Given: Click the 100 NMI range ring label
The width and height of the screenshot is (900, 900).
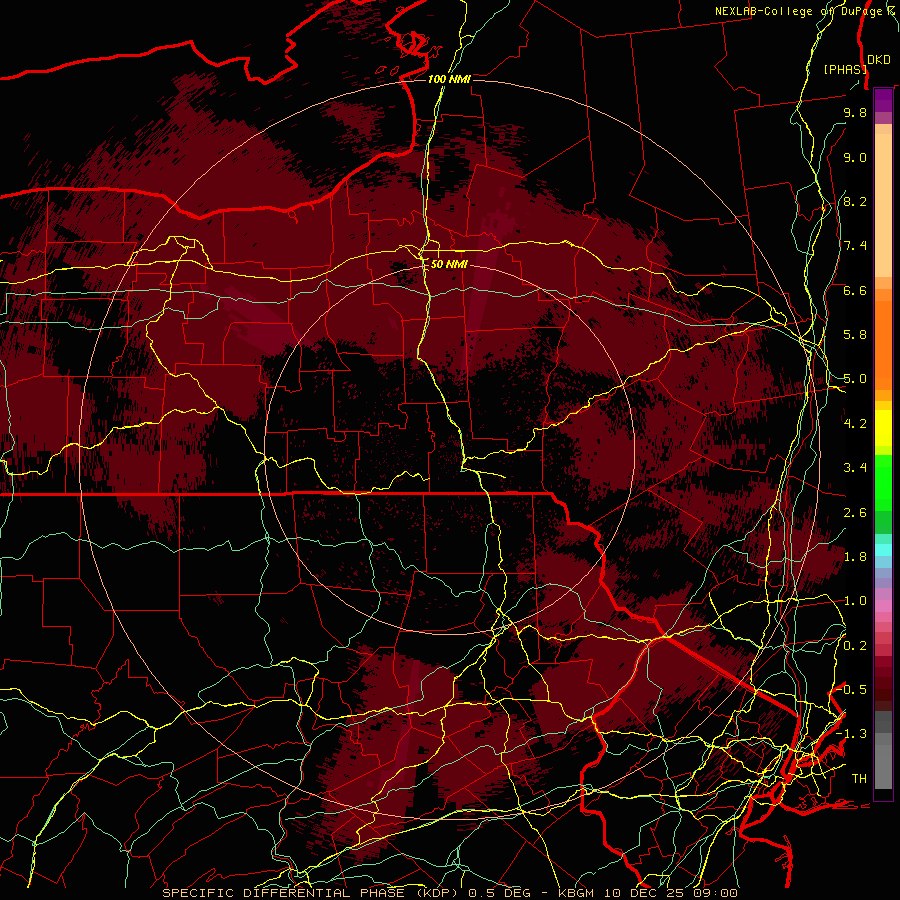Looking at the screenshot, I should [449, 79].
